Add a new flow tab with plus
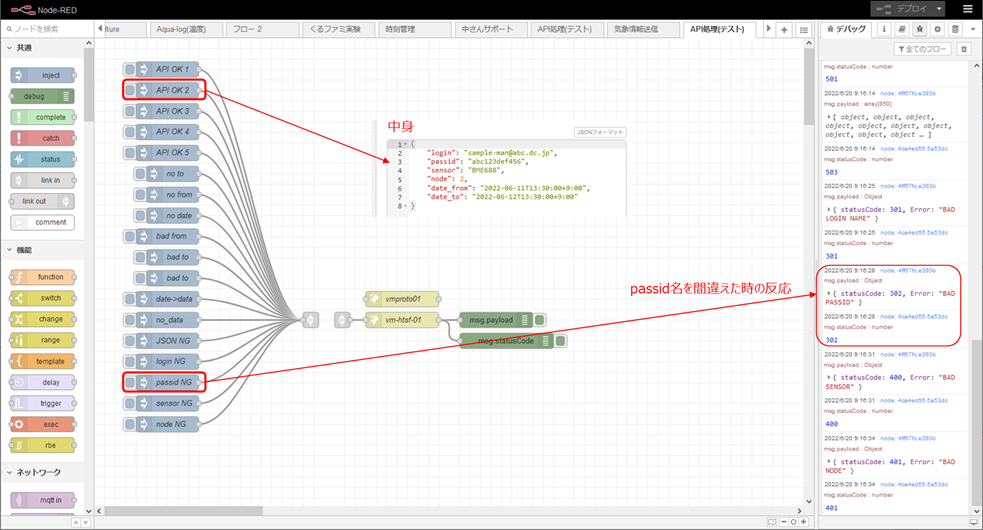 pyautogui.click(x=785, y=30)
